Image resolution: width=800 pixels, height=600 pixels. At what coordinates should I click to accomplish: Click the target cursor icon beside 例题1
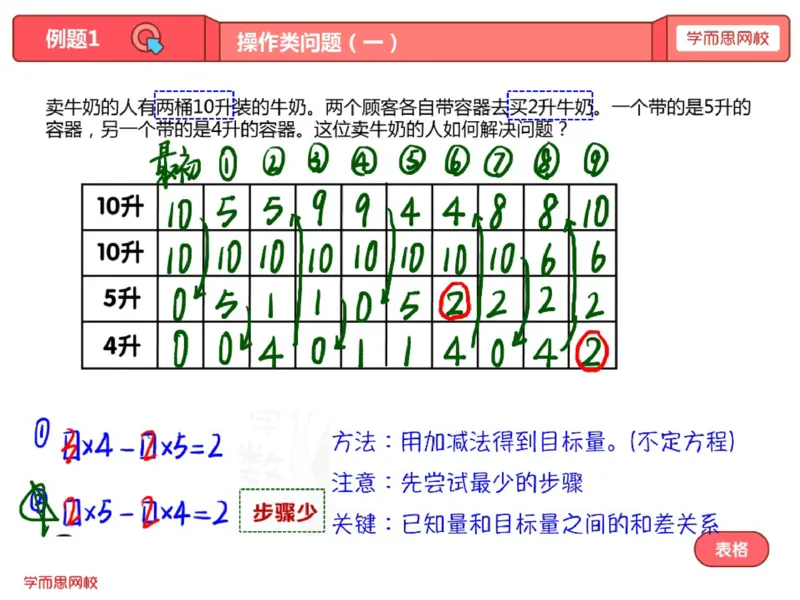147,39
